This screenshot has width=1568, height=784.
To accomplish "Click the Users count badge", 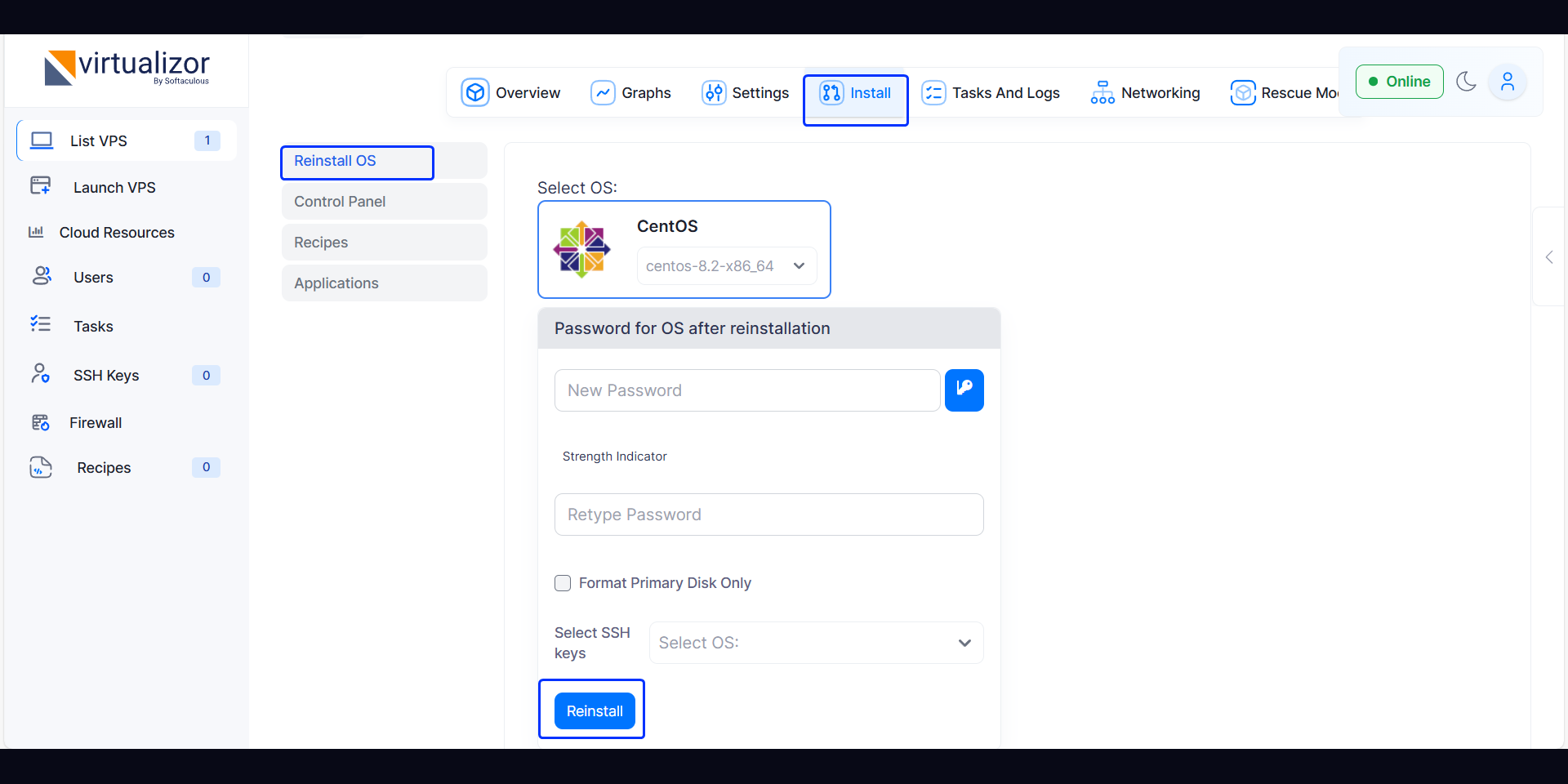I will coord(206,277).
